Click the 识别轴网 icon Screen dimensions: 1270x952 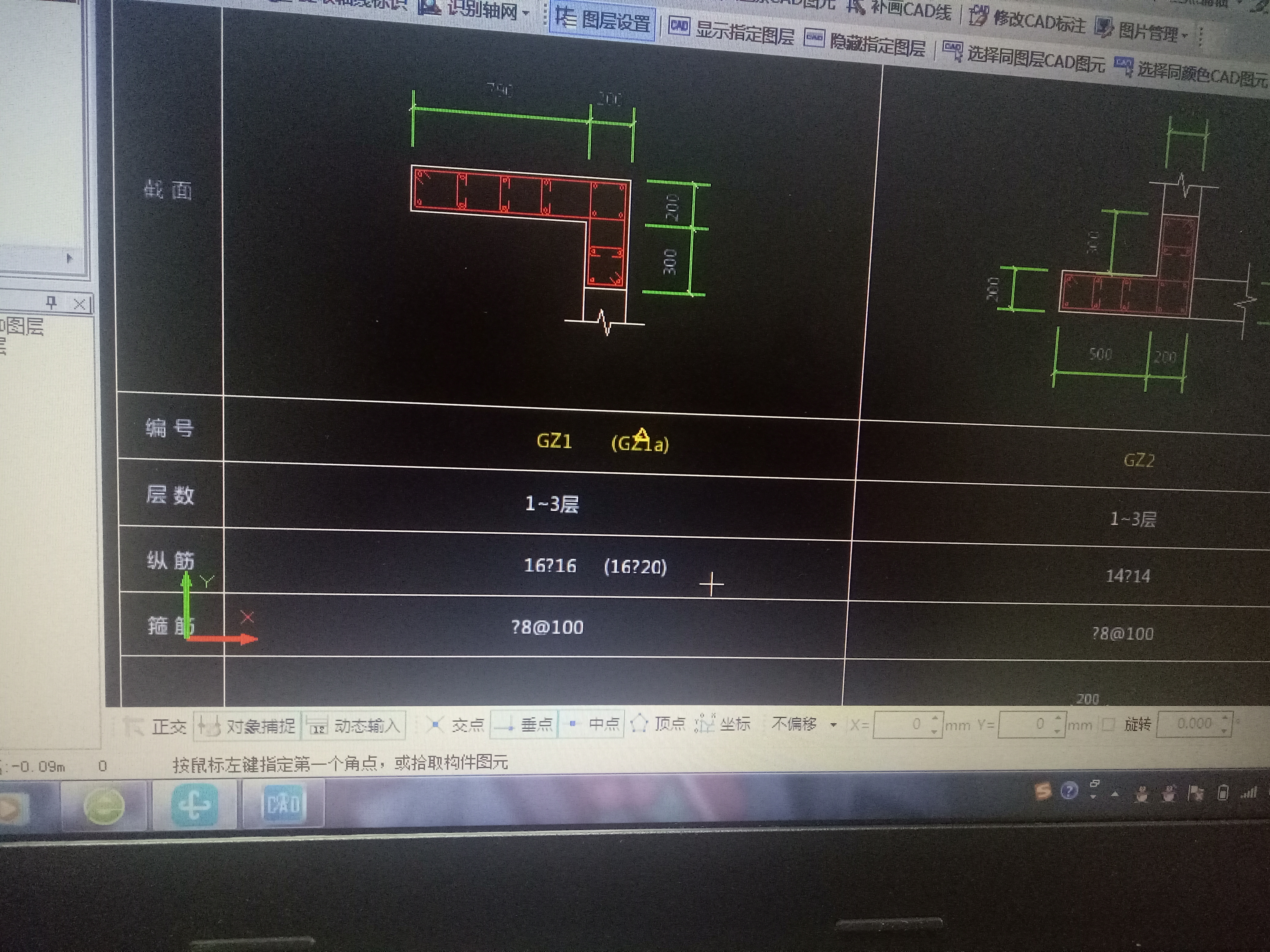[429, 7]
